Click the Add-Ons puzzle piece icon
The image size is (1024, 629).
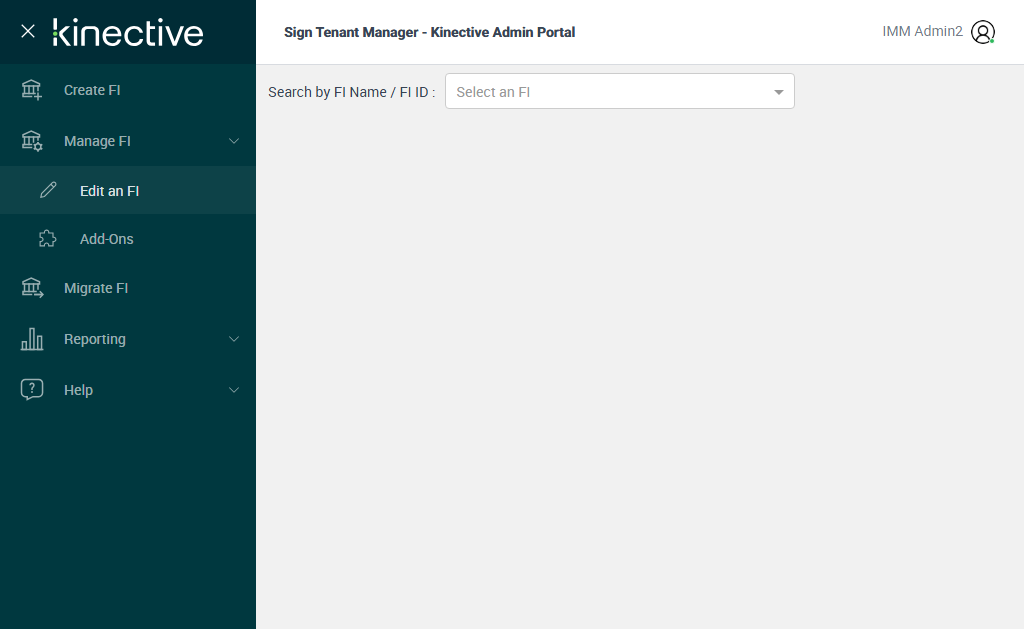(x=48, y=238)
